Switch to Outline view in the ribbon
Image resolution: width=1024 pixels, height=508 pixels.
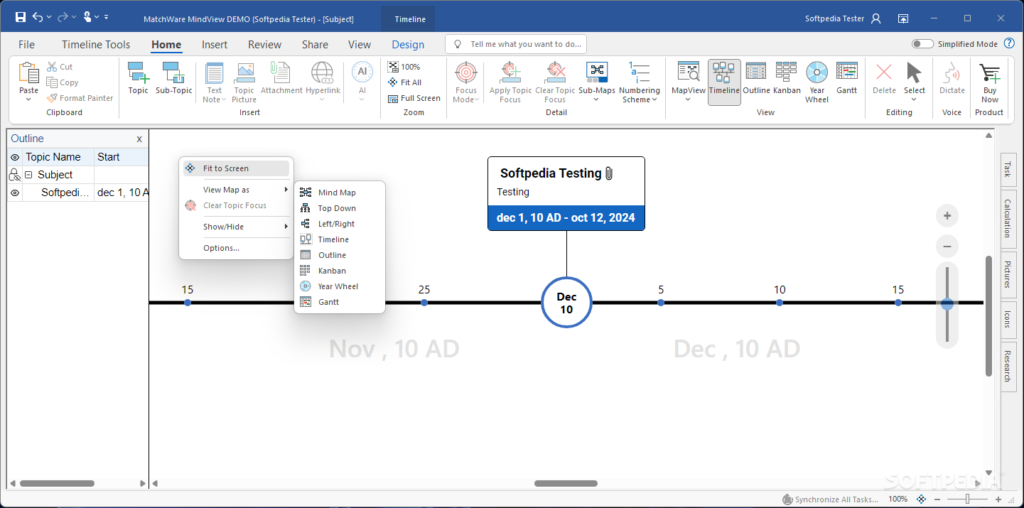[x=756, y=78]
